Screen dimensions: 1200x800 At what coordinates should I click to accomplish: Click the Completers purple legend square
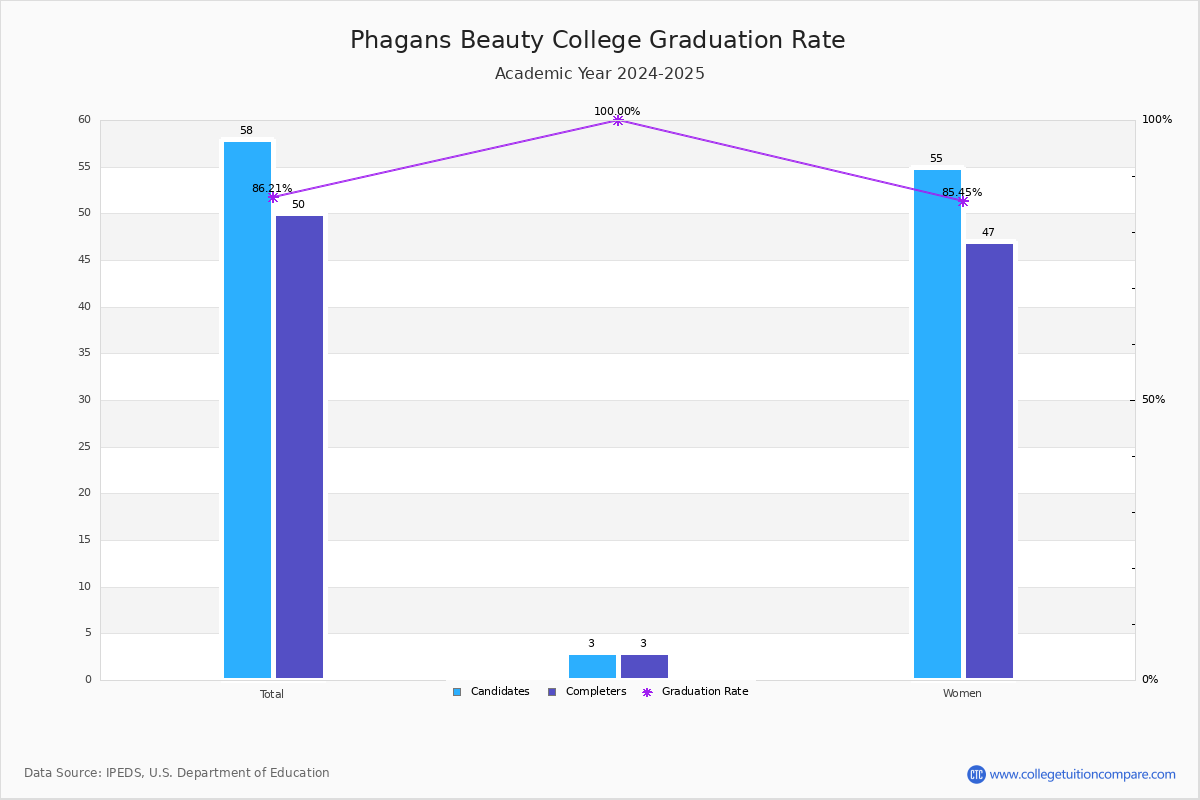point(552,692)
